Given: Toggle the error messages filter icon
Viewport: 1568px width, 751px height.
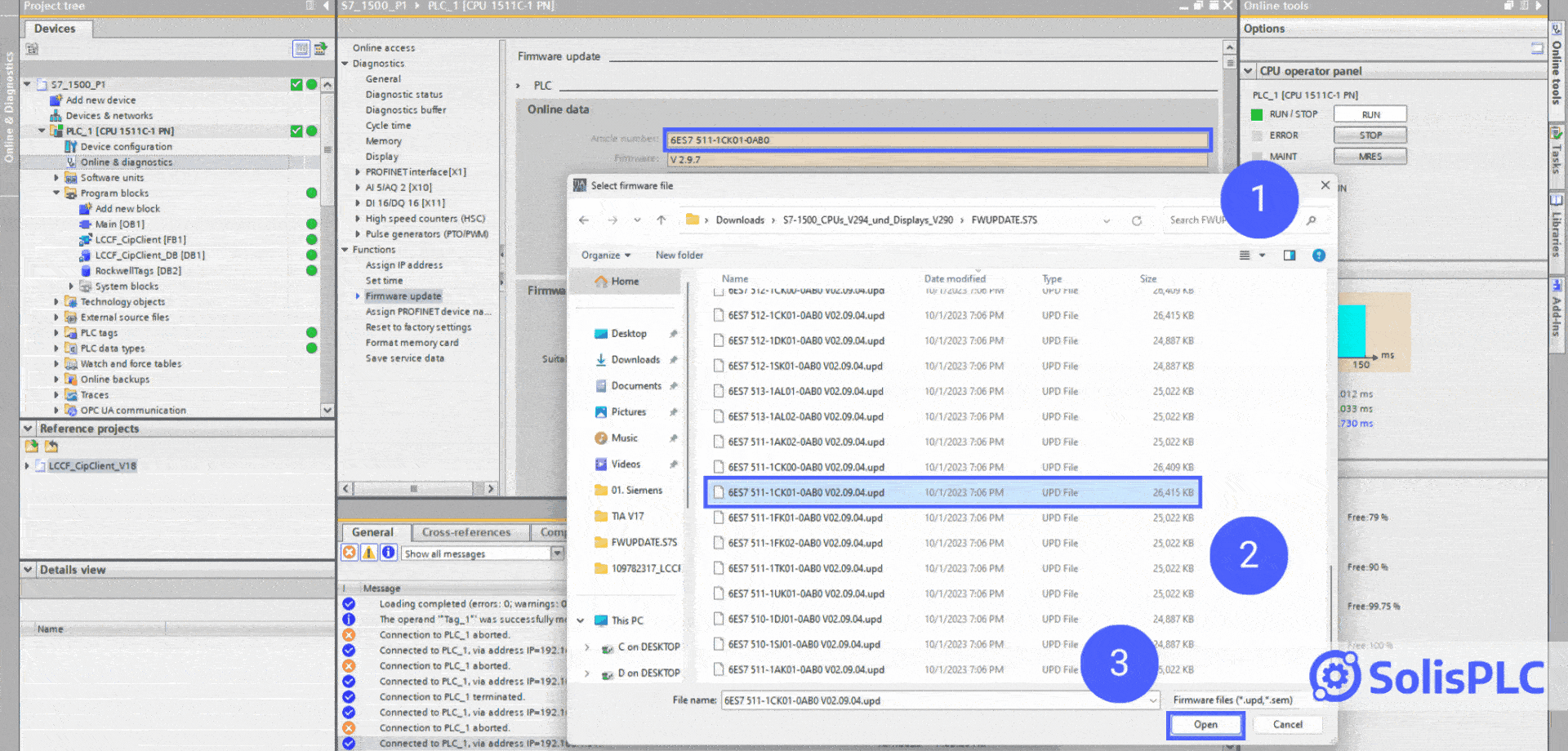Looking at the screenshot, I should pos(351,553).
